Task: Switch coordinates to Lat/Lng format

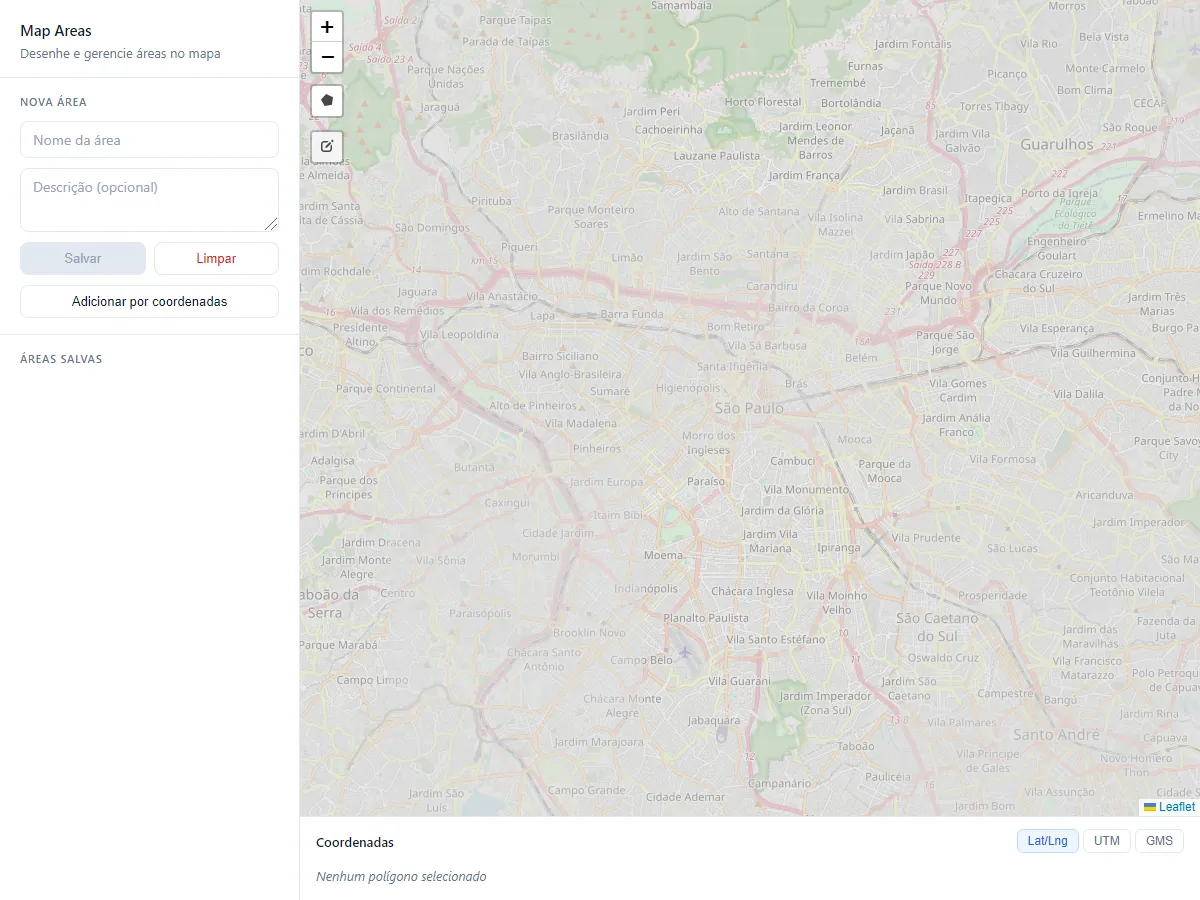Action: click(1048, 841)
